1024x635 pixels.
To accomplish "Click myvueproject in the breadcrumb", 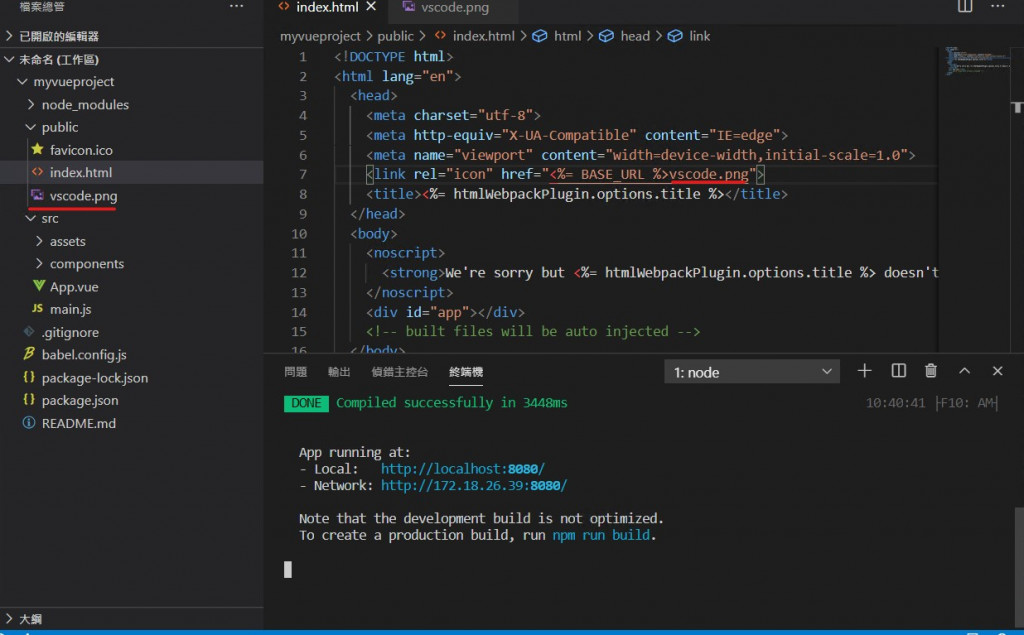I will (320, 36).
